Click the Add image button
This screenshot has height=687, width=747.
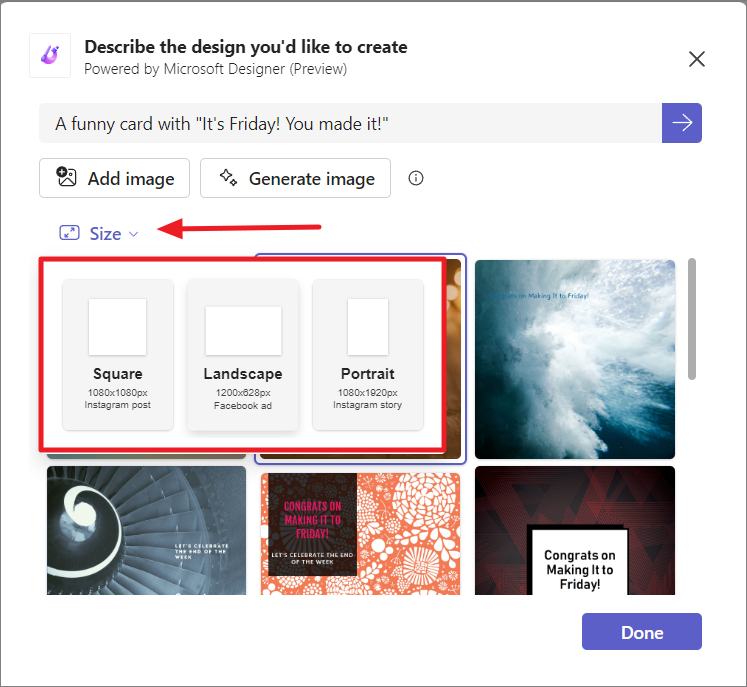pyautogui.click(x=114, y=178)
